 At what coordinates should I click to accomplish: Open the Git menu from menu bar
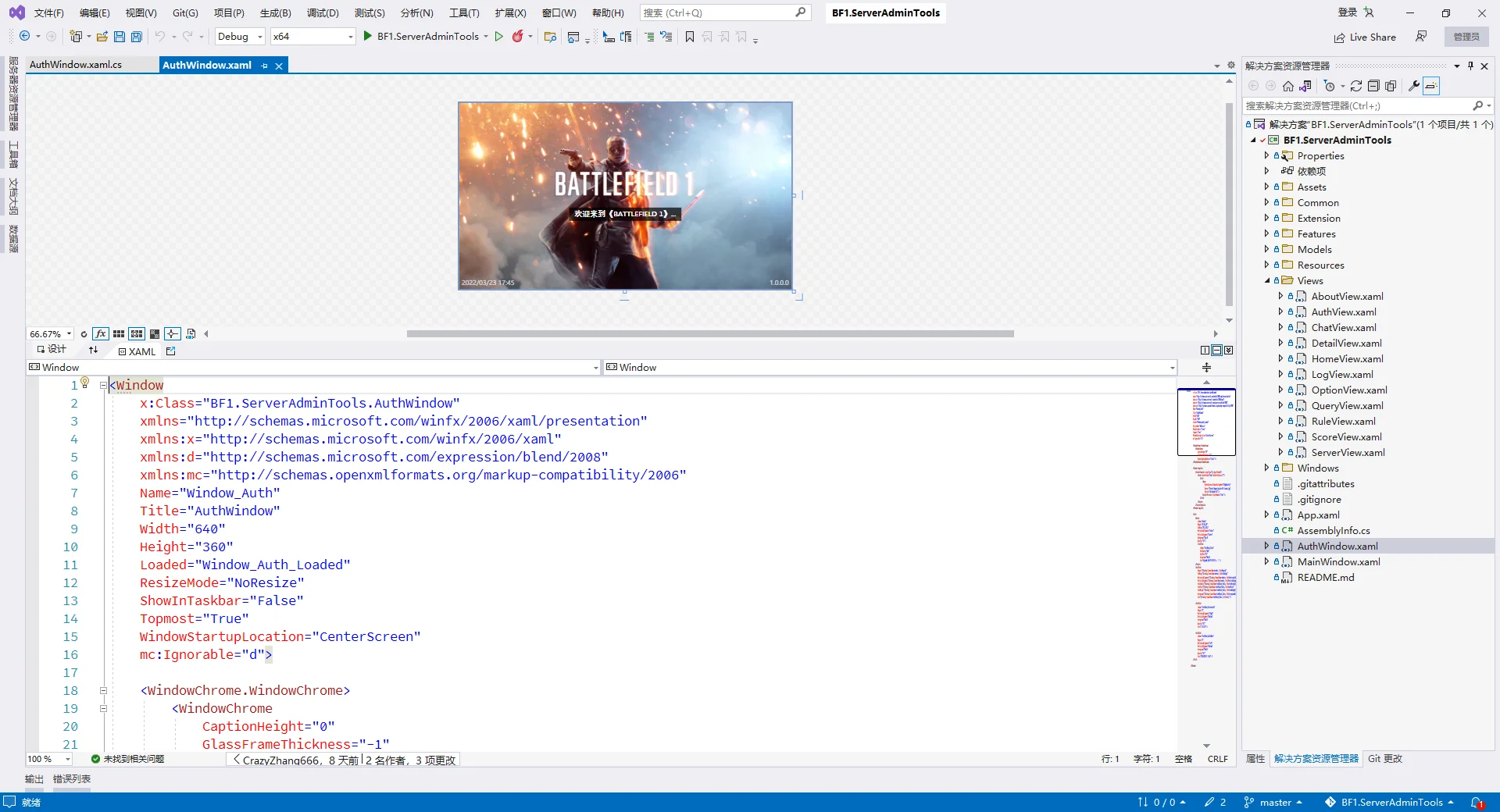tap(184, 12)
